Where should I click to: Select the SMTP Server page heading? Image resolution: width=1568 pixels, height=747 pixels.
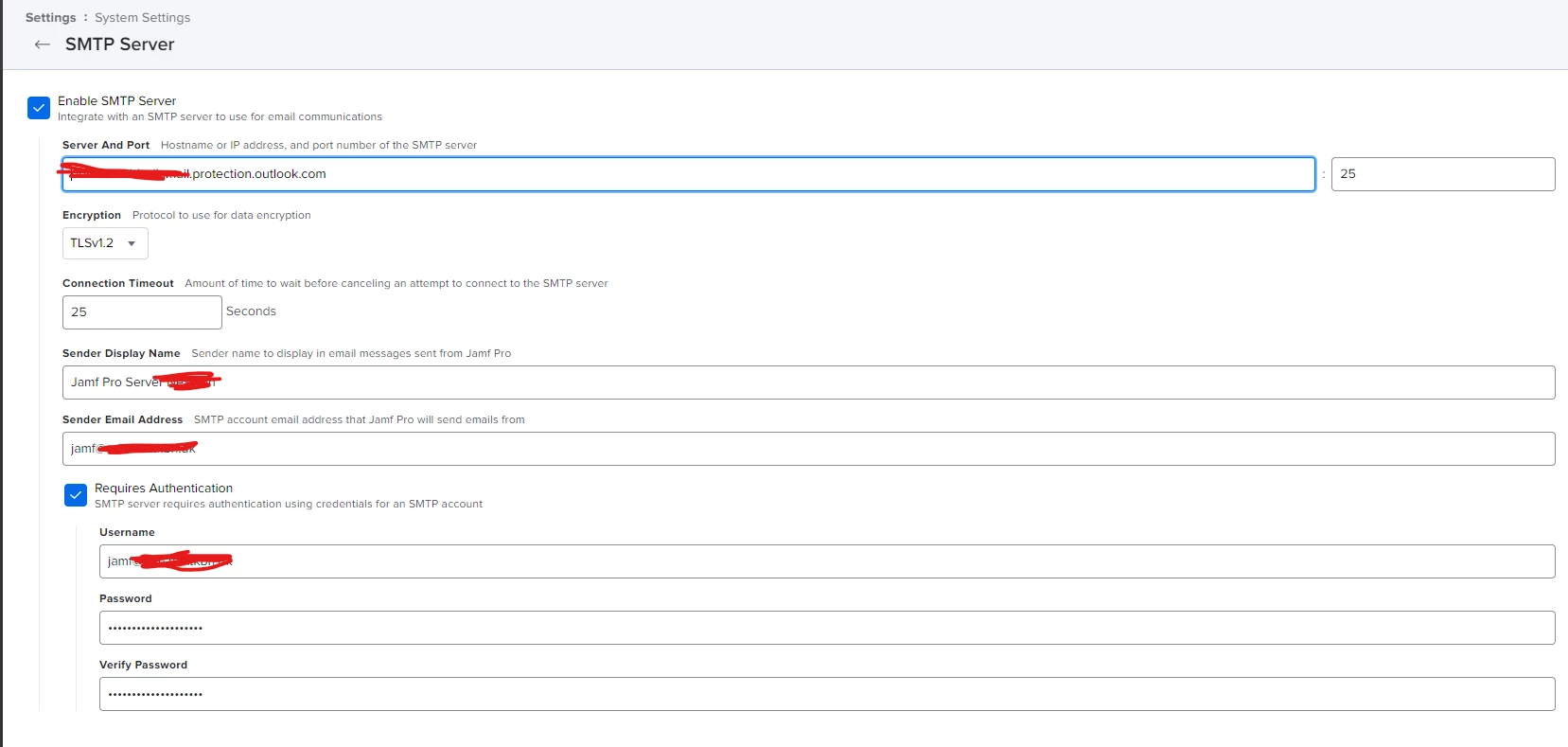pos(120,44)
